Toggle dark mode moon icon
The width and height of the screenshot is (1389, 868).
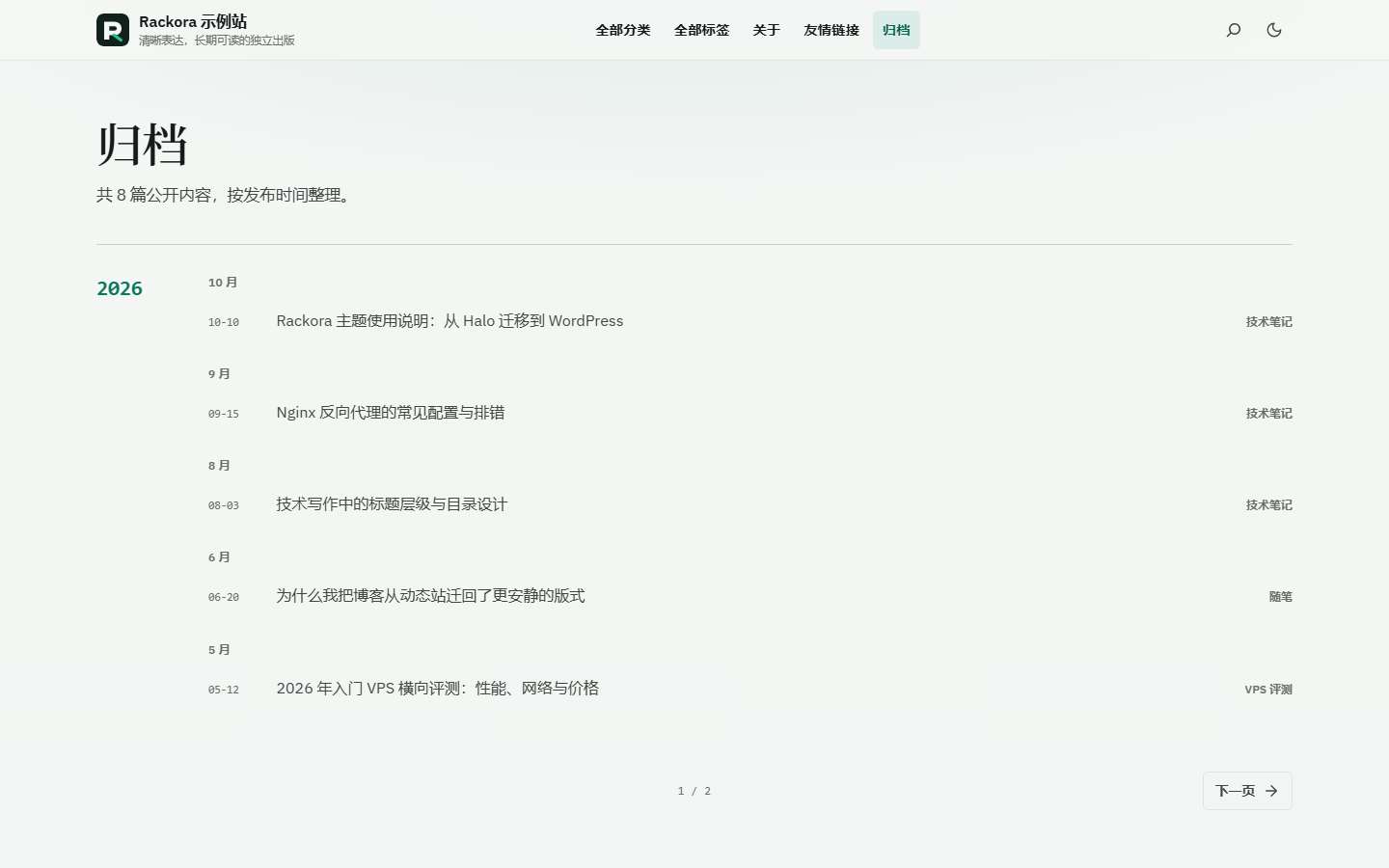point(1274,30)
